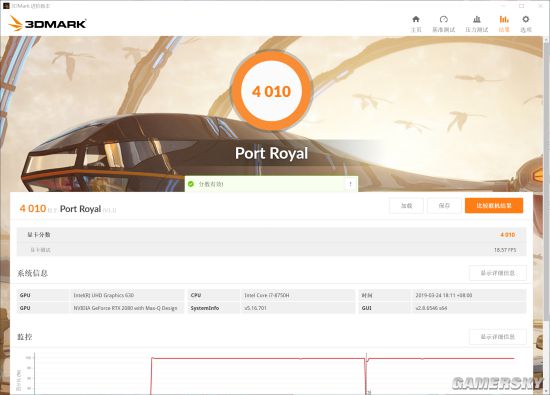Click the Load button in result header
The width and height of the screenshot is (550, 395).
pyautogui.click(x=406, y=206)
